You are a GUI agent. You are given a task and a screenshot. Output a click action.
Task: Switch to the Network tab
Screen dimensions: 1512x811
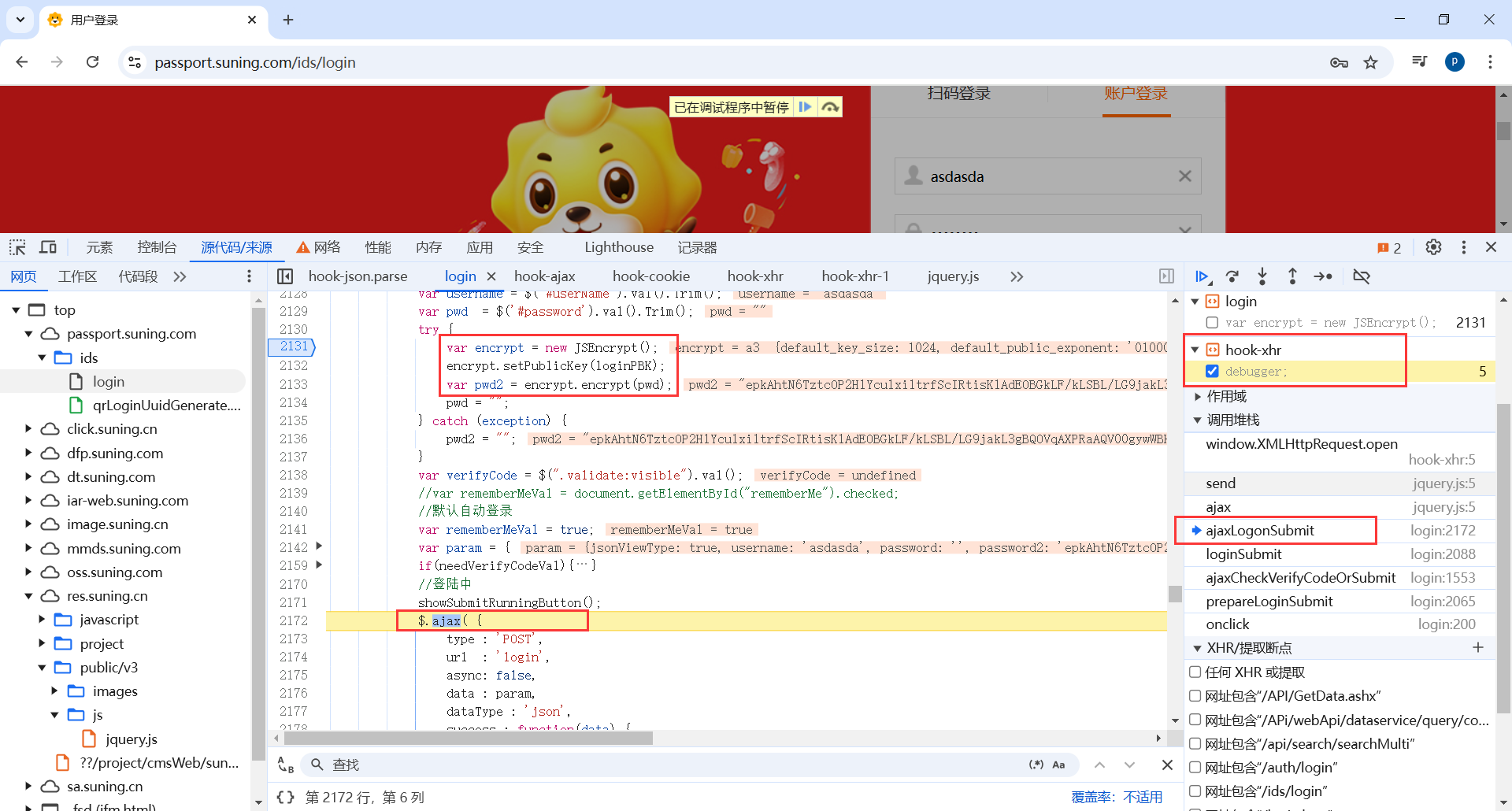pyautogui.click(x=319, y=247)
